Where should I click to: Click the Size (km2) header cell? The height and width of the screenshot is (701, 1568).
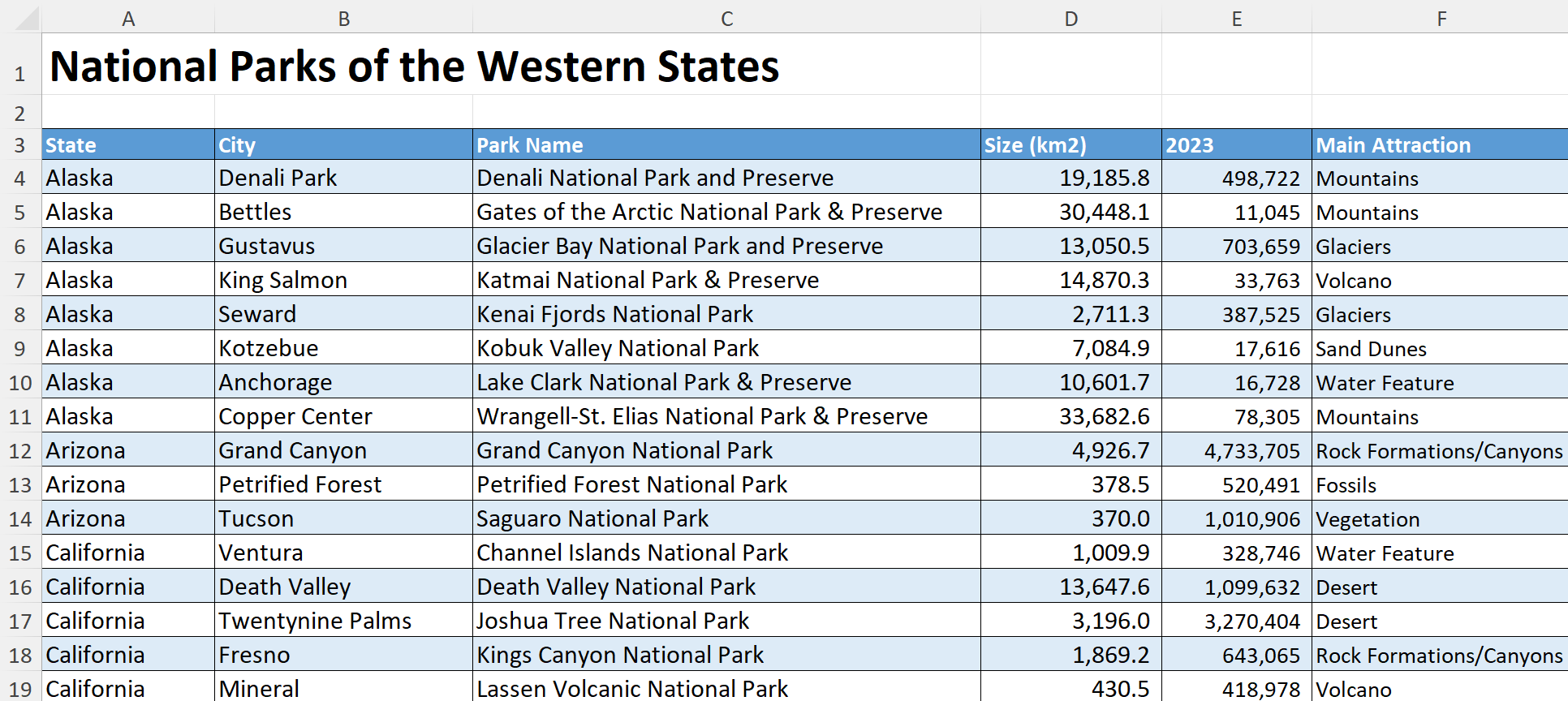point(1071,144)
